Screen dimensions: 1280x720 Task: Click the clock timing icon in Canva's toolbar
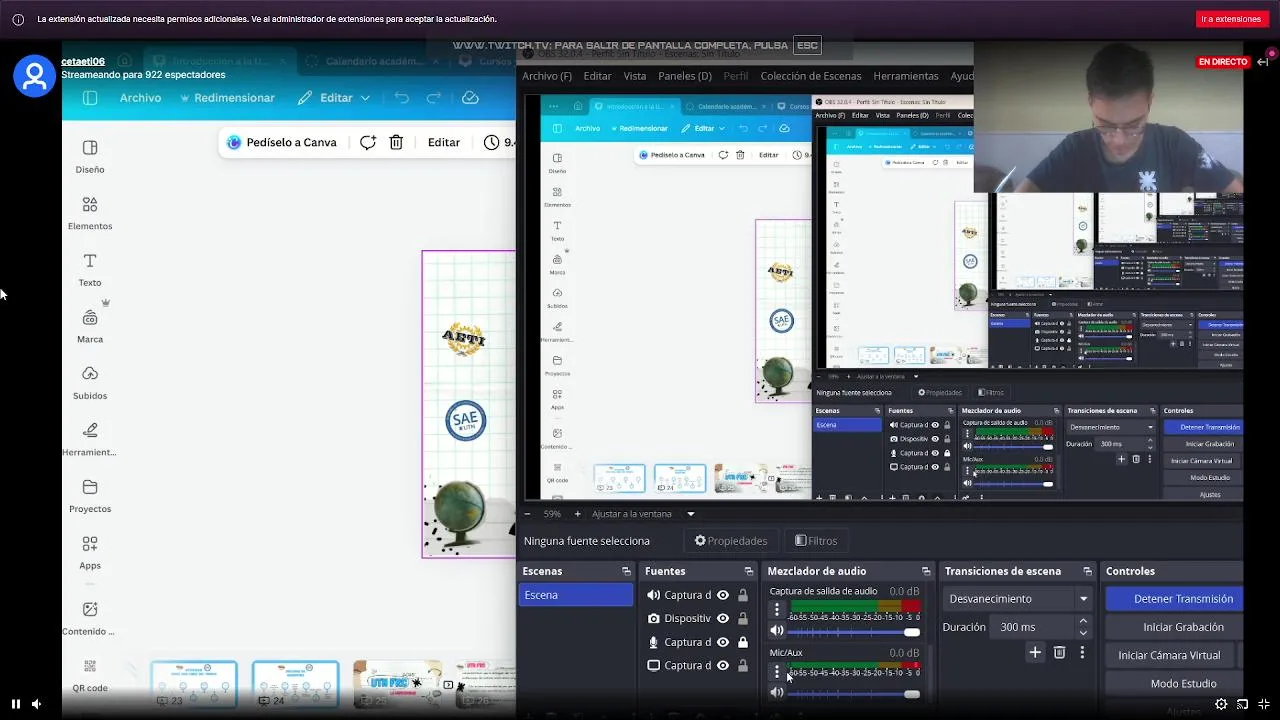491,142
